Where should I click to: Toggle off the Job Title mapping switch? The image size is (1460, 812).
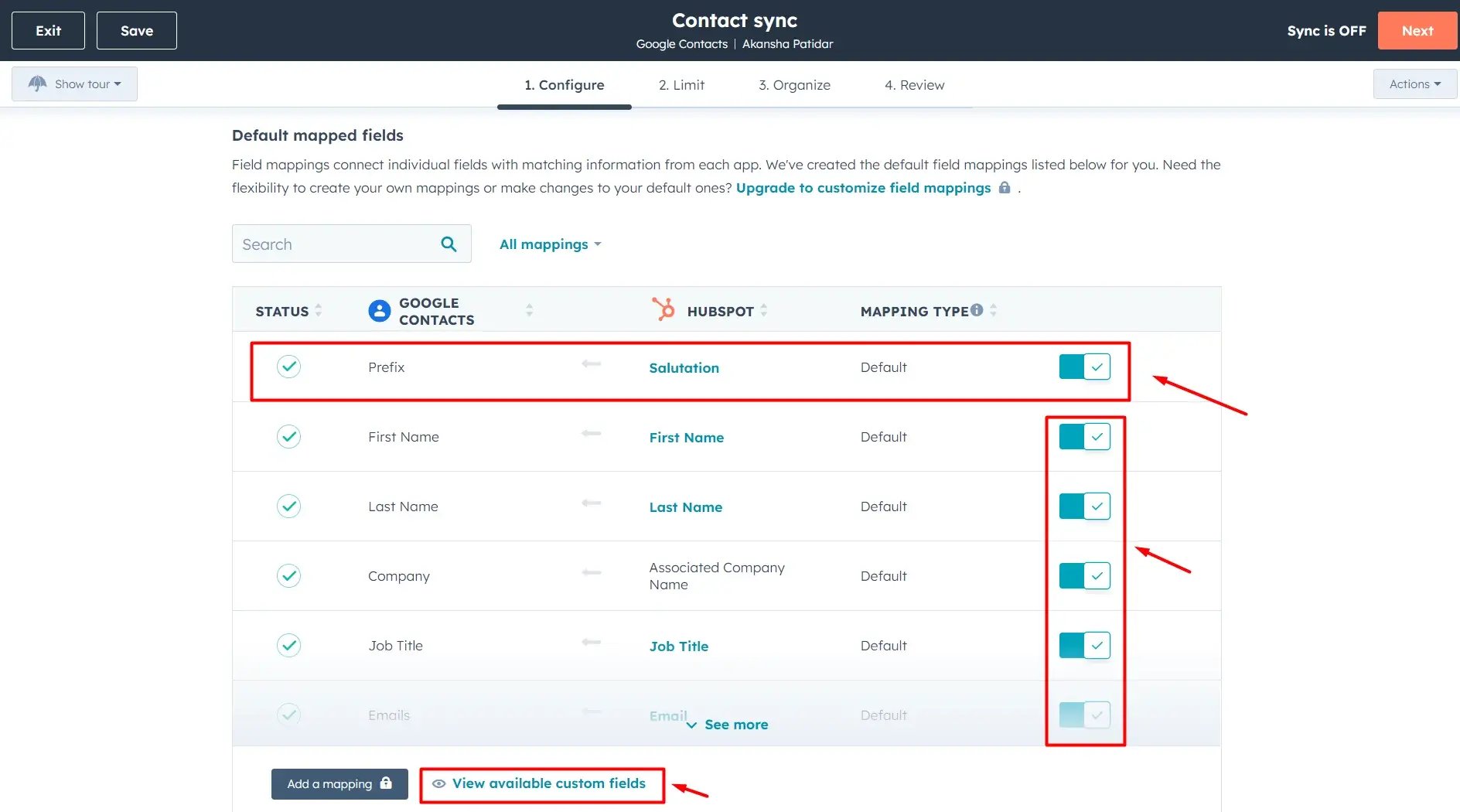[x=1085, y=645]
